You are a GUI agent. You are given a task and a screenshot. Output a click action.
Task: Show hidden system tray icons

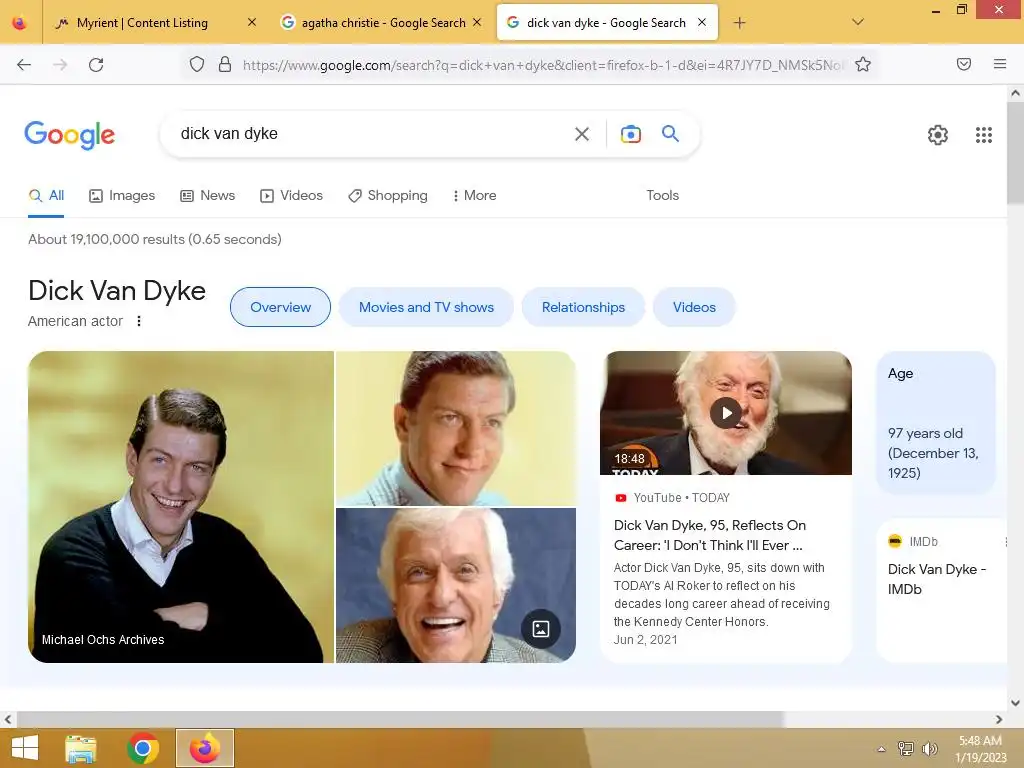[882, 749]
